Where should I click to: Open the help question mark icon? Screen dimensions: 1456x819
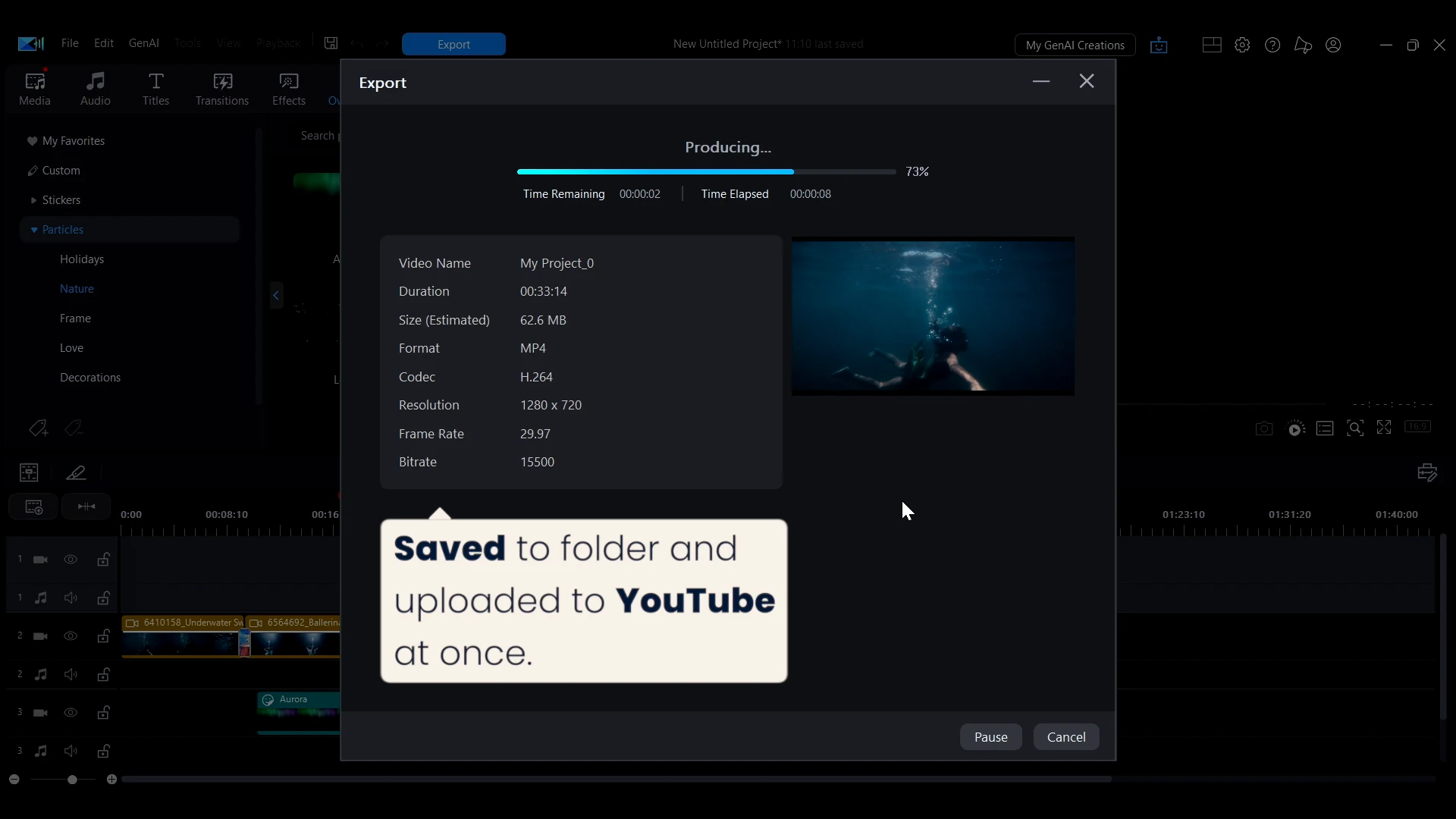point(1272,45)
